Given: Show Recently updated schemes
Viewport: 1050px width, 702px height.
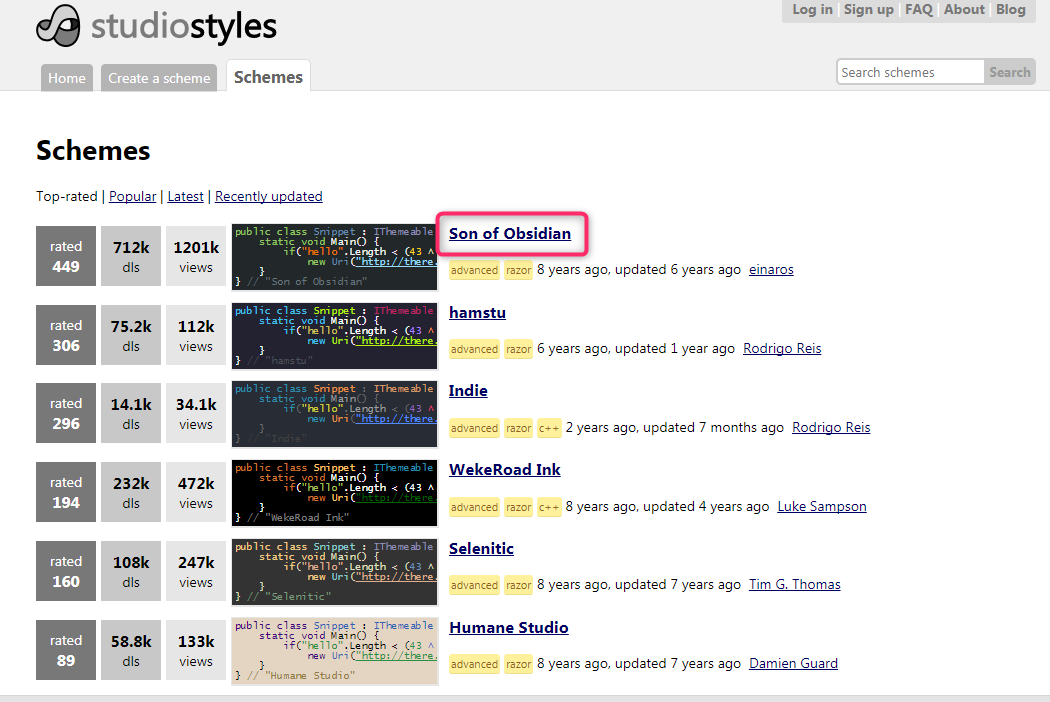Looking at the screenshot, I should click(x=268, y=196).
